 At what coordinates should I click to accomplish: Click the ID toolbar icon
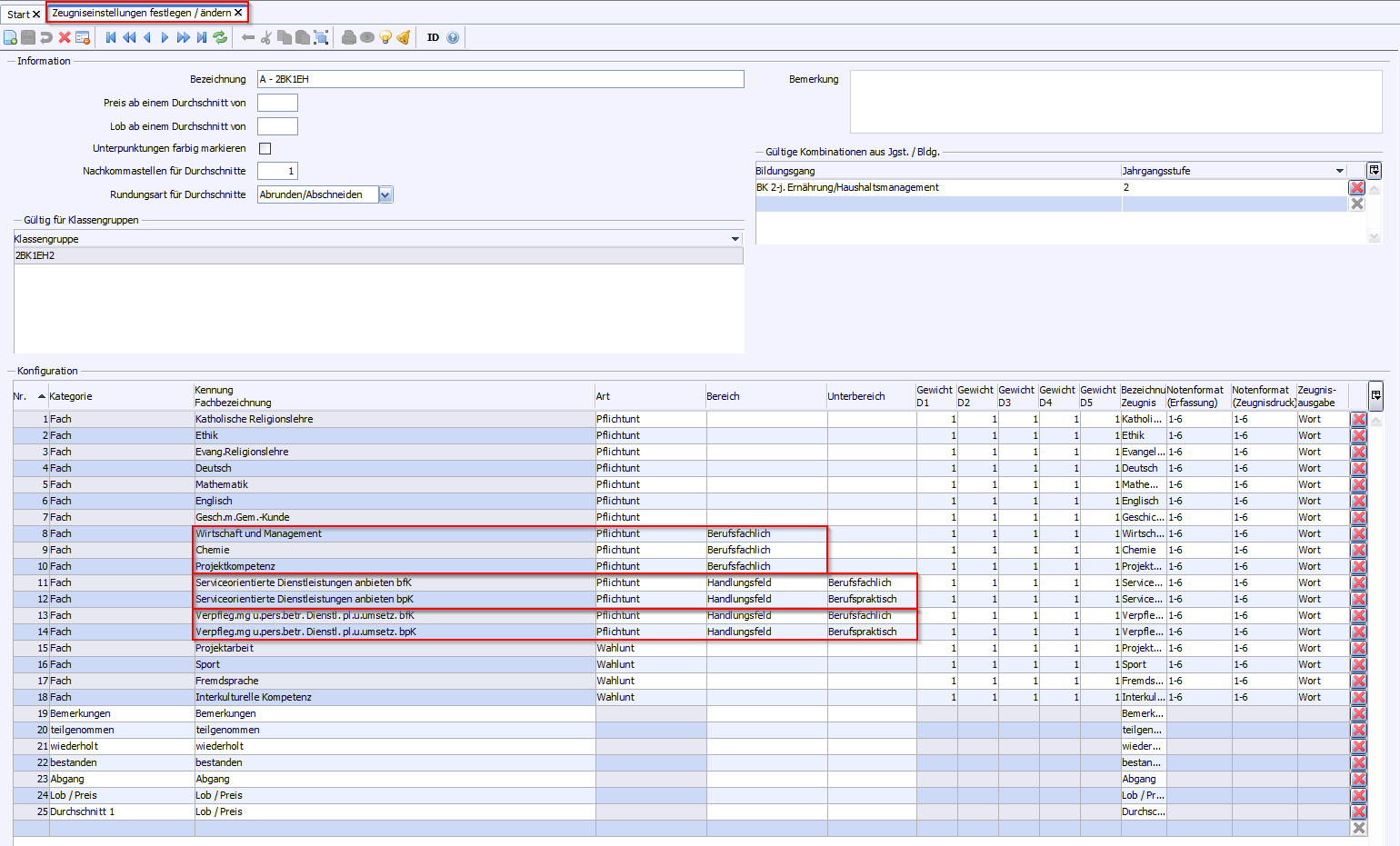[x=433, y=37]
